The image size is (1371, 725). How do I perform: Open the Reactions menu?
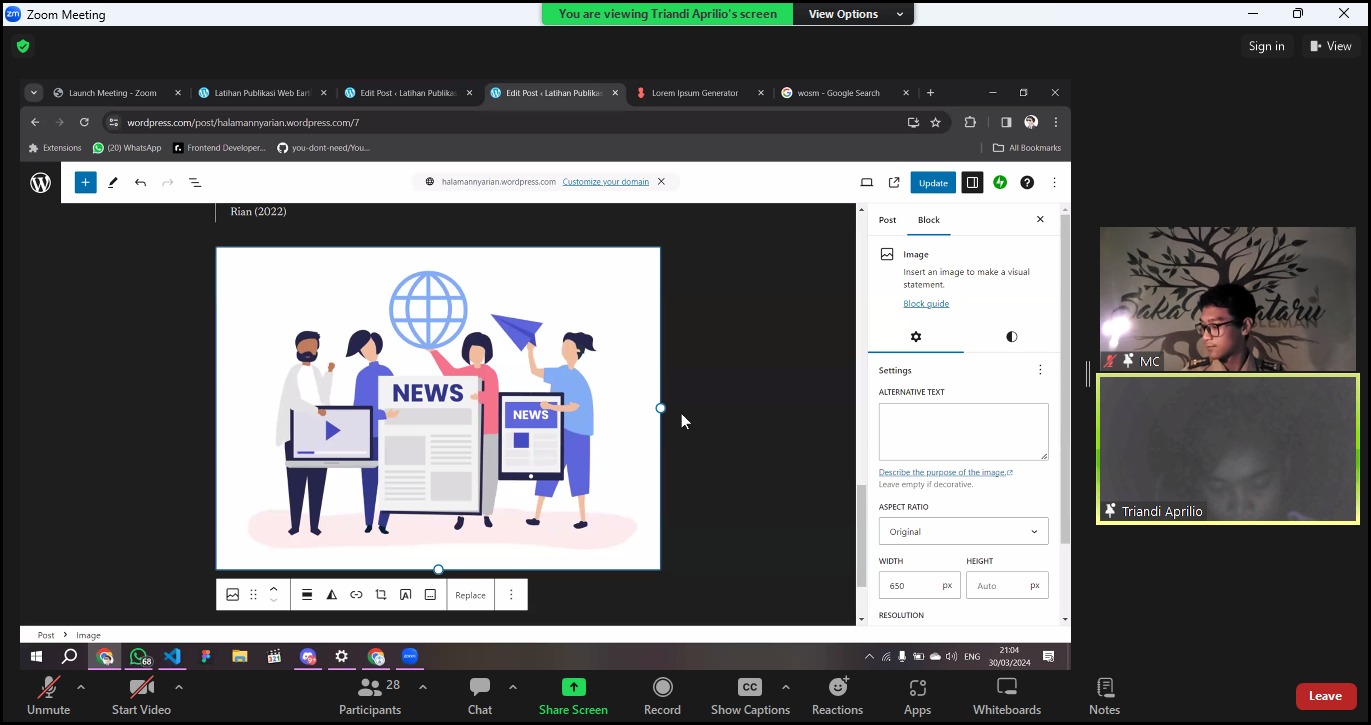click(837, 696)
